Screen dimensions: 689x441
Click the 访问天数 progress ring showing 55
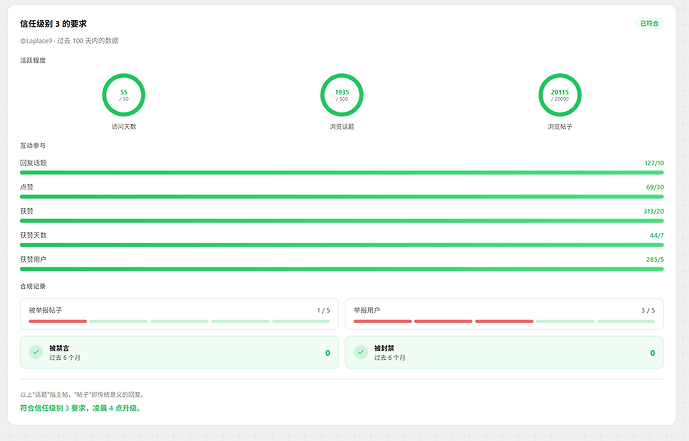(x=123, y=95)
